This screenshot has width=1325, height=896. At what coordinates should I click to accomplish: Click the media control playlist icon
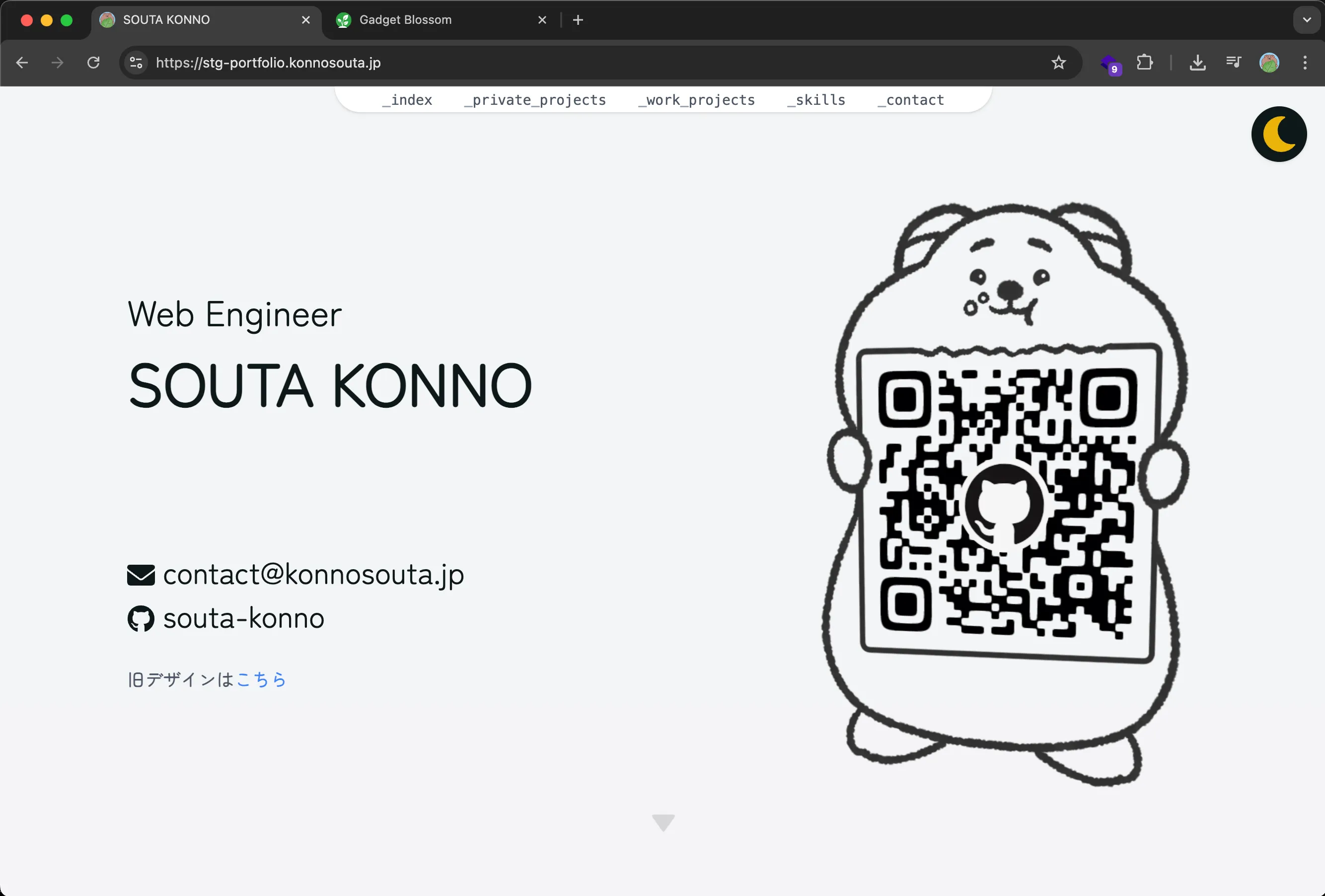(1233, 63)
